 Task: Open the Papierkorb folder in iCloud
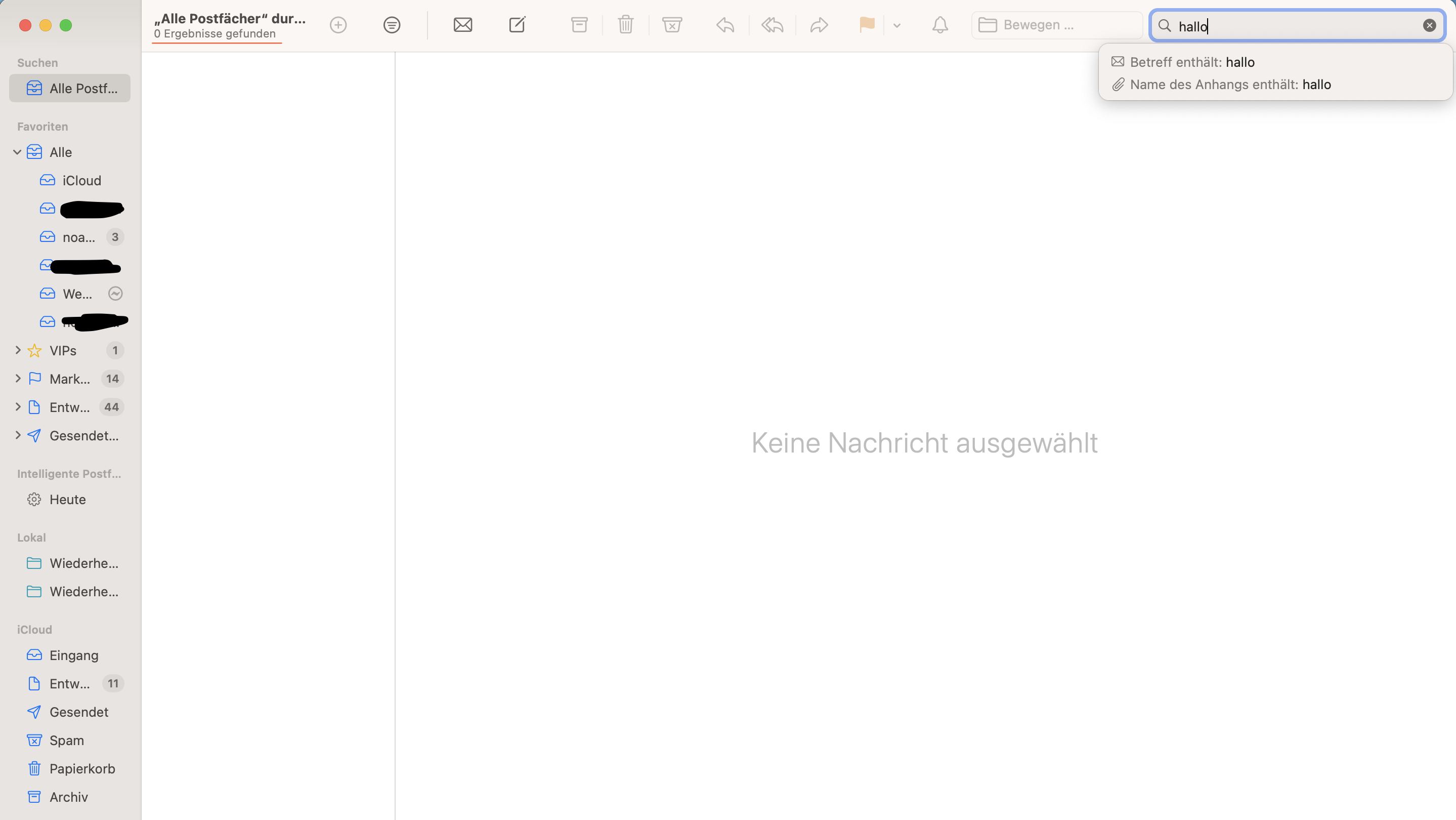(x=82, y=768)
